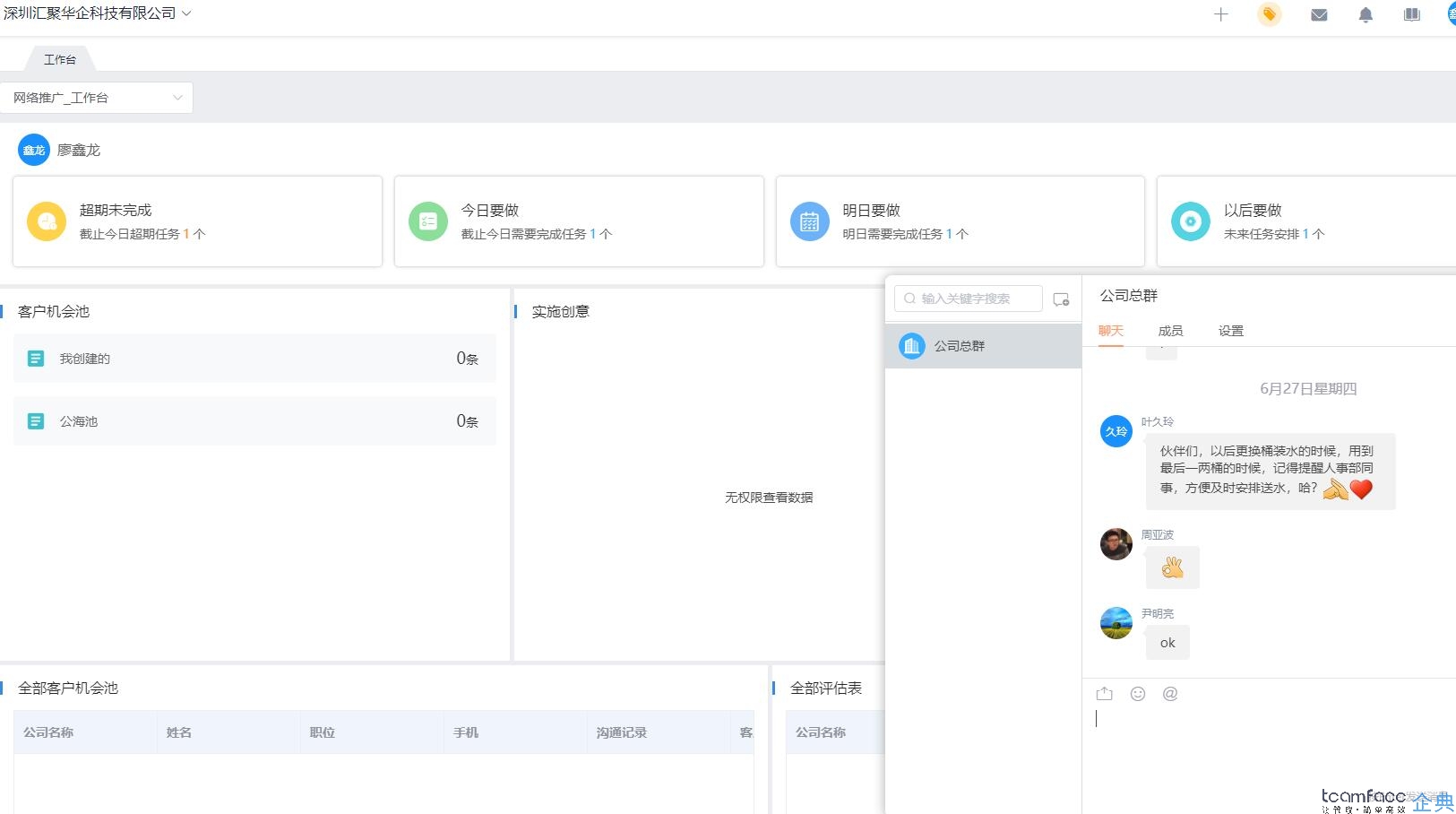Click the @ mention icon in chat
Image resolution: width=1456 pixels, height=814 pixels.
point(1170,693)
